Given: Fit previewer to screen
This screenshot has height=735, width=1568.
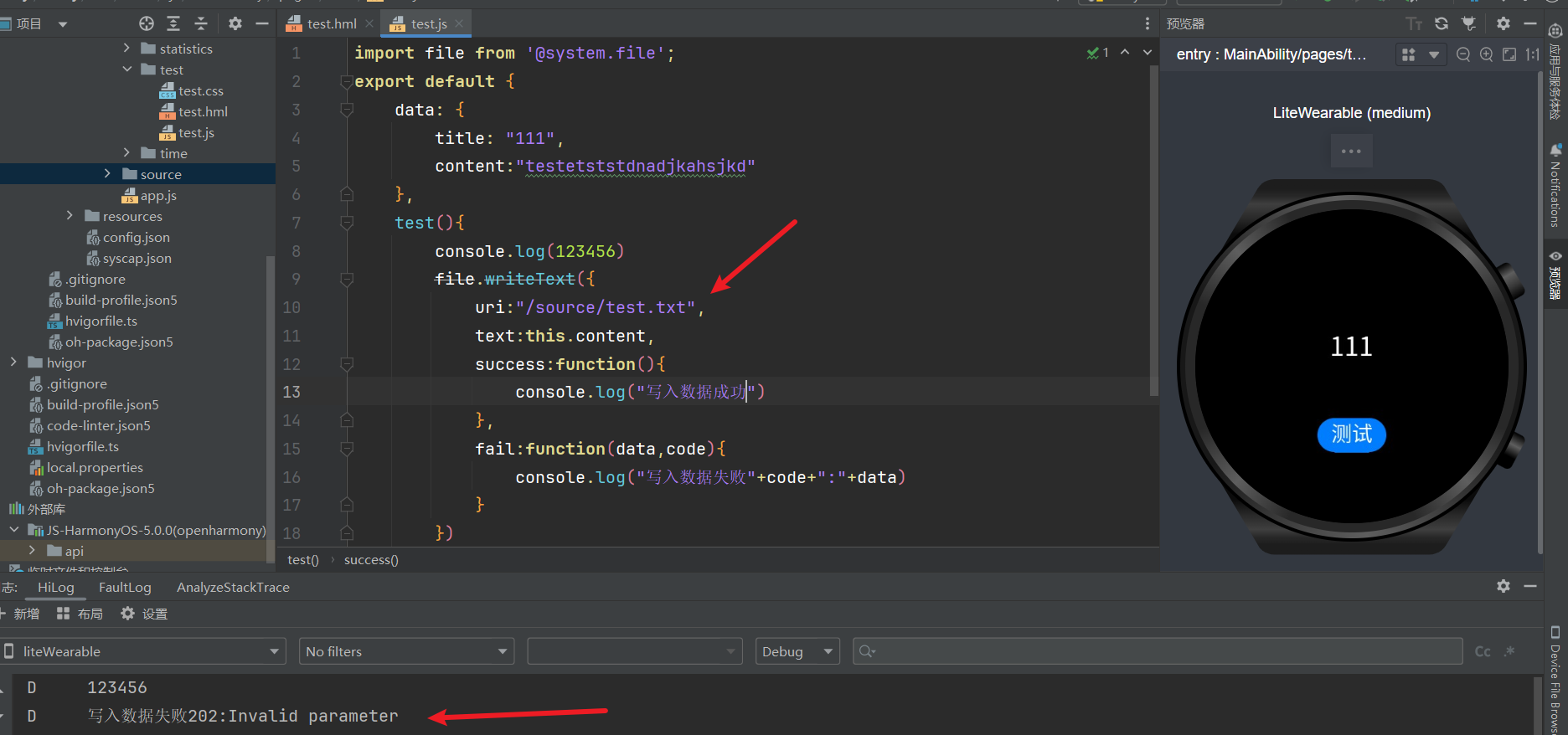Looking at the screenshot, I should pyautogui.click(x=1509, y=54).
